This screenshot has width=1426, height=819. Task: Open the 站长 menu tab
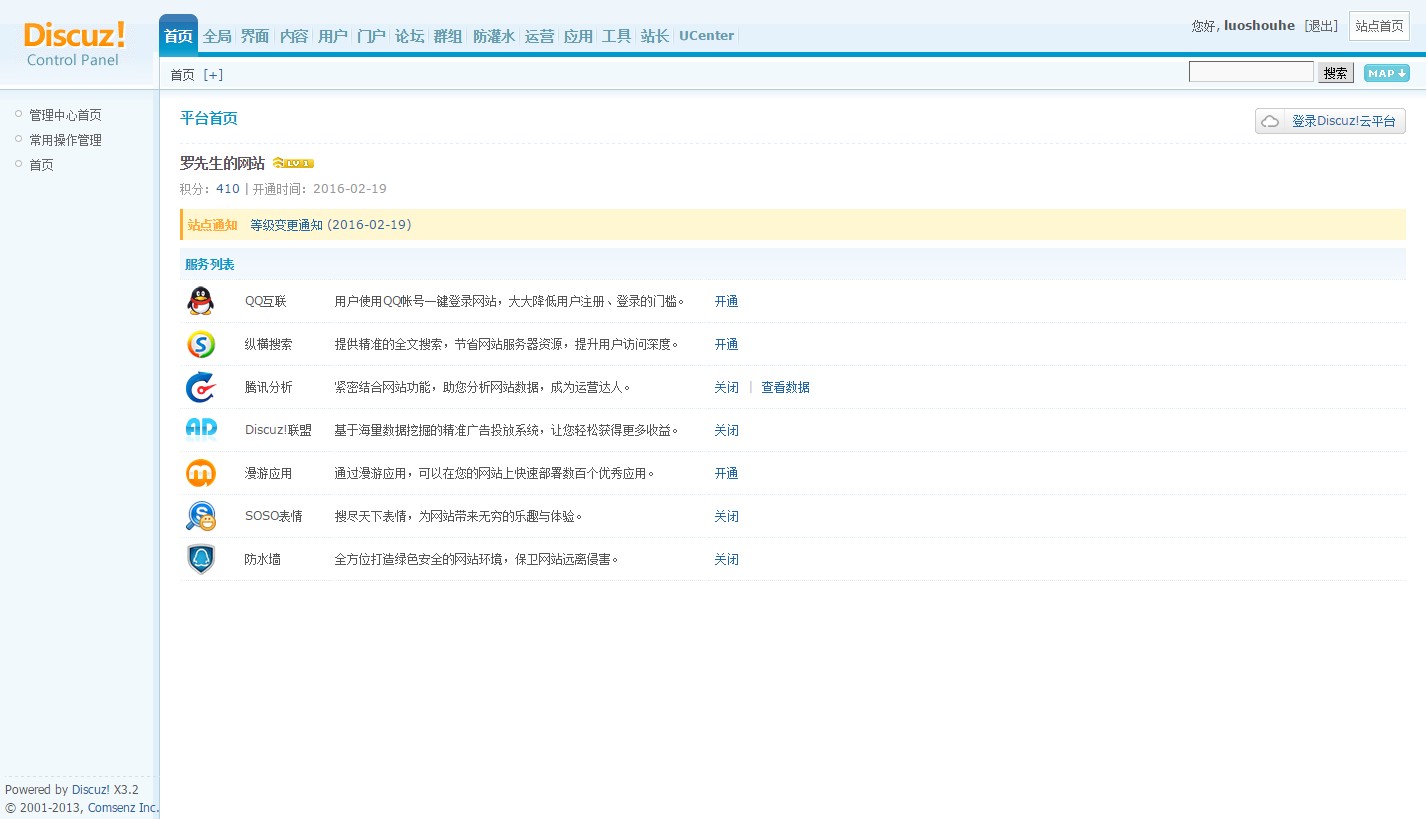tap(655, 36)
